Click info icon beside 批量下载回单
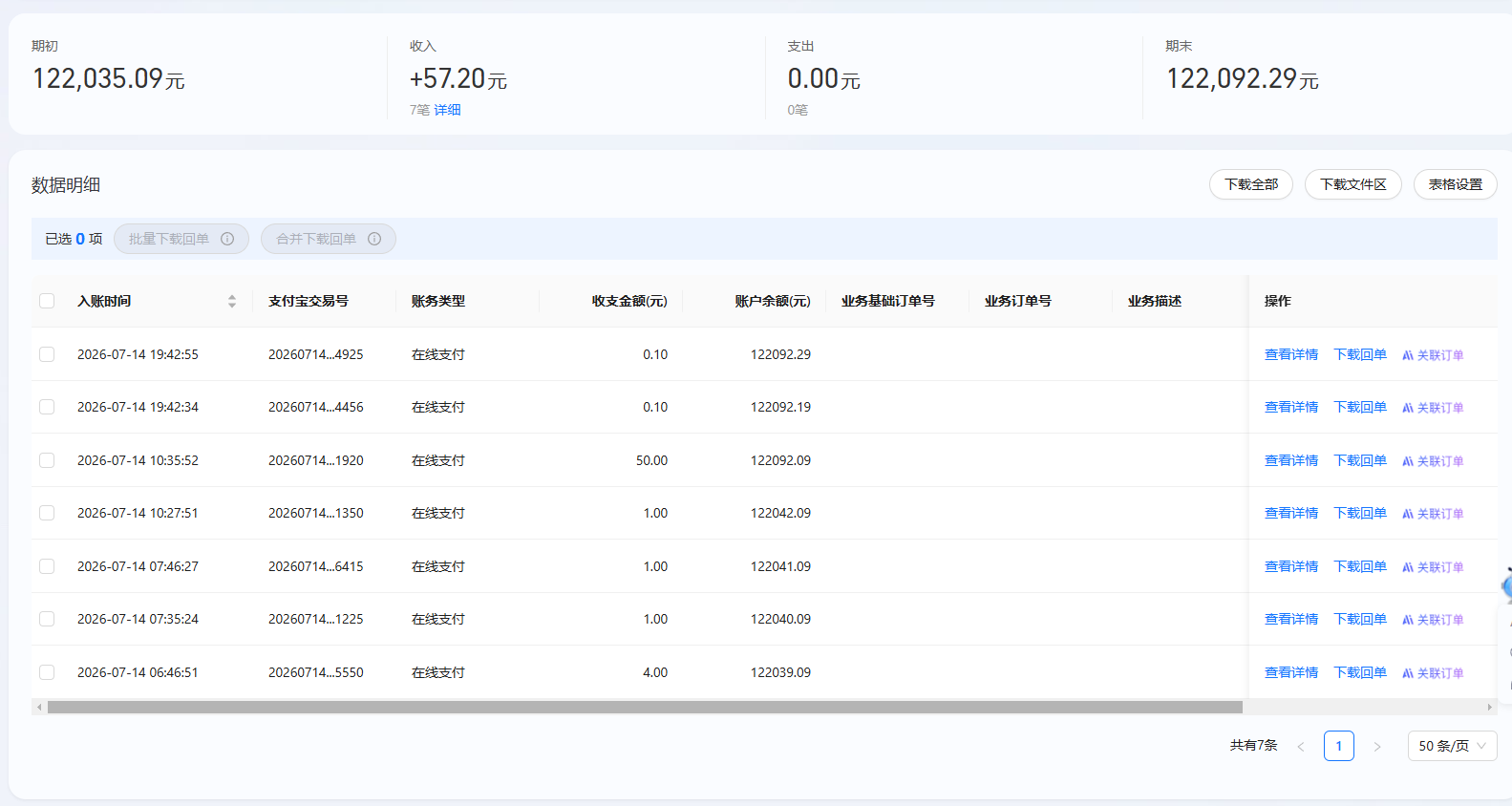1512x806 pixels. (x=227, y=239)
